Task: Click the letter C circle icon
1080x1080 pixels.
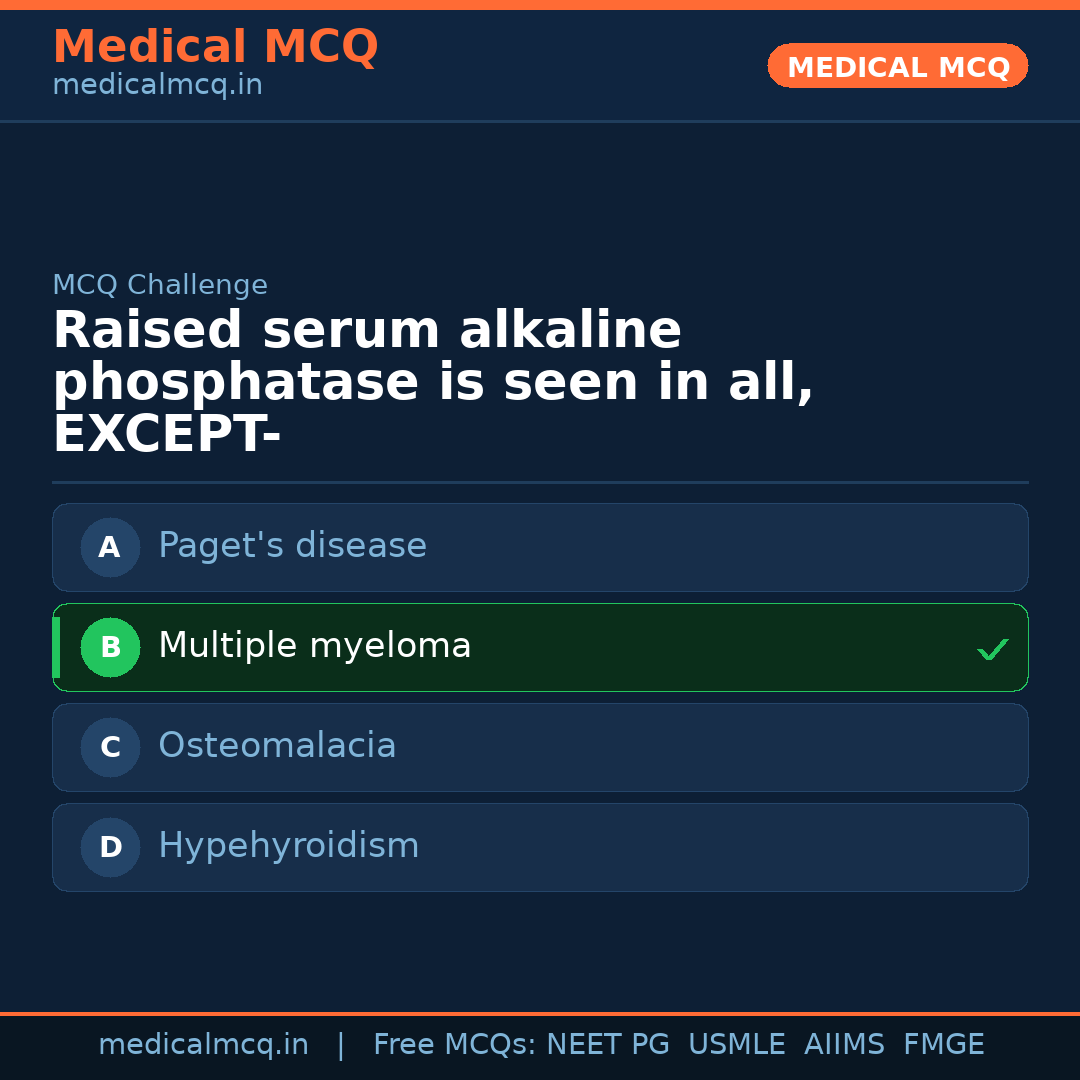Action: click(110, 747)
